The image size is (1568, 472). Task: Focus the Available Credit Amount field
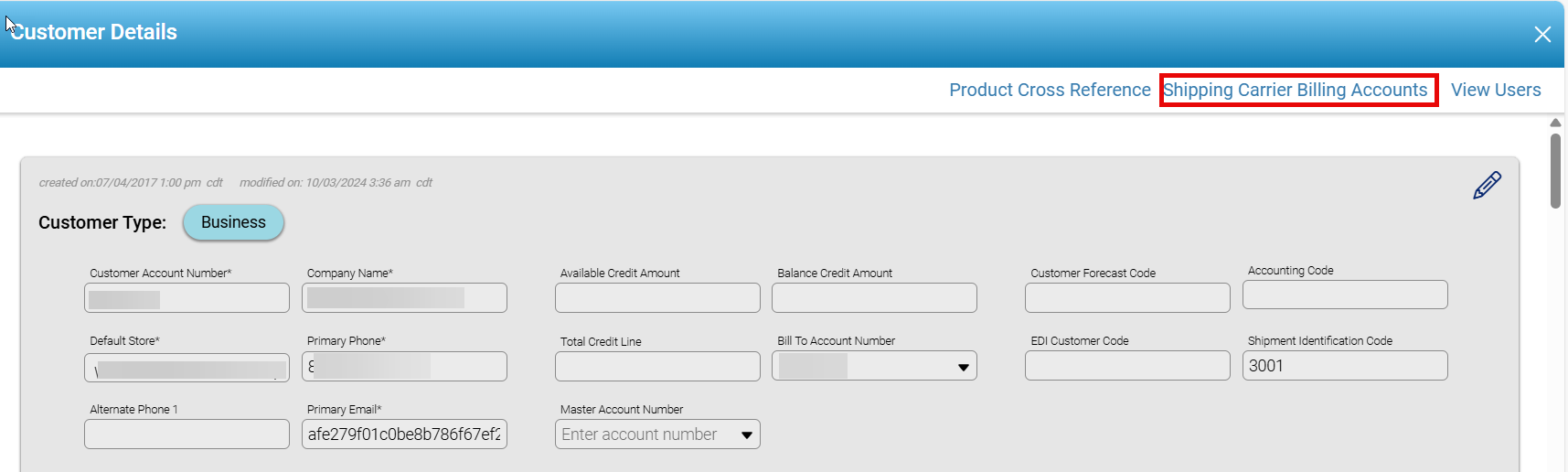tap(657, 298)
